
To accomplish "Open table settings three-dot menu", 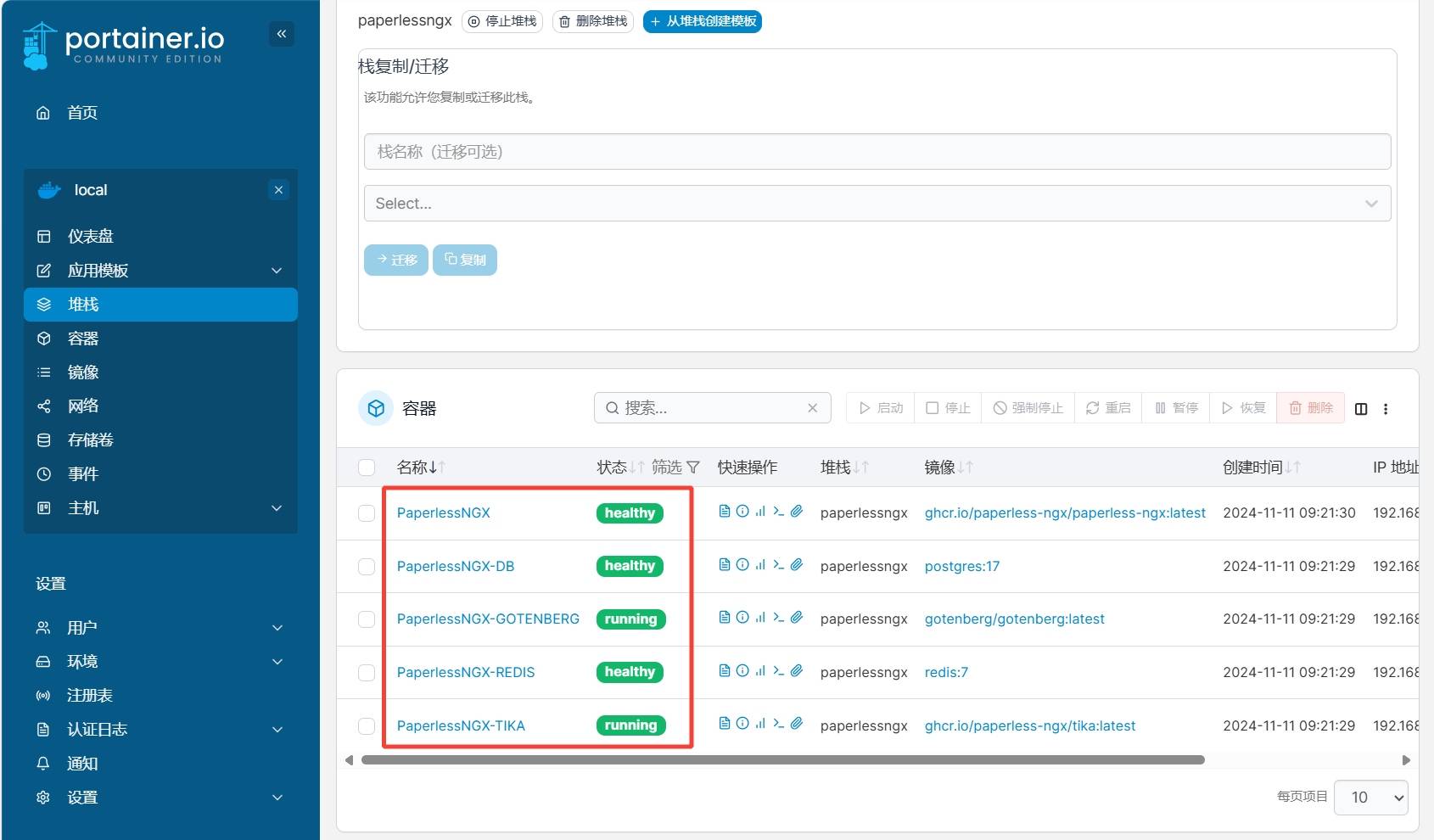I will (1386, 409).
